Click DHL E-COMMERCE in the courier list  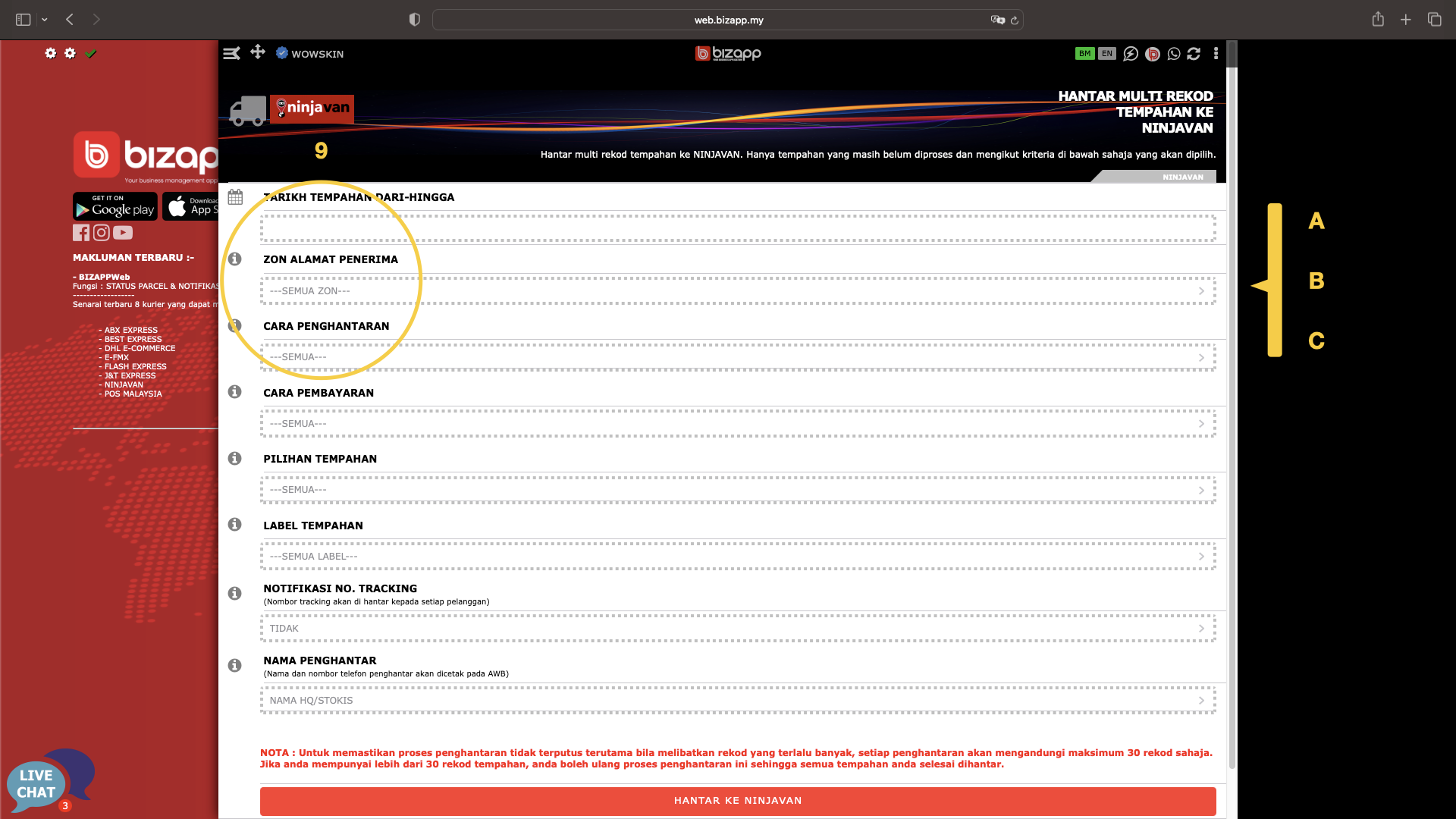point(140,349)
